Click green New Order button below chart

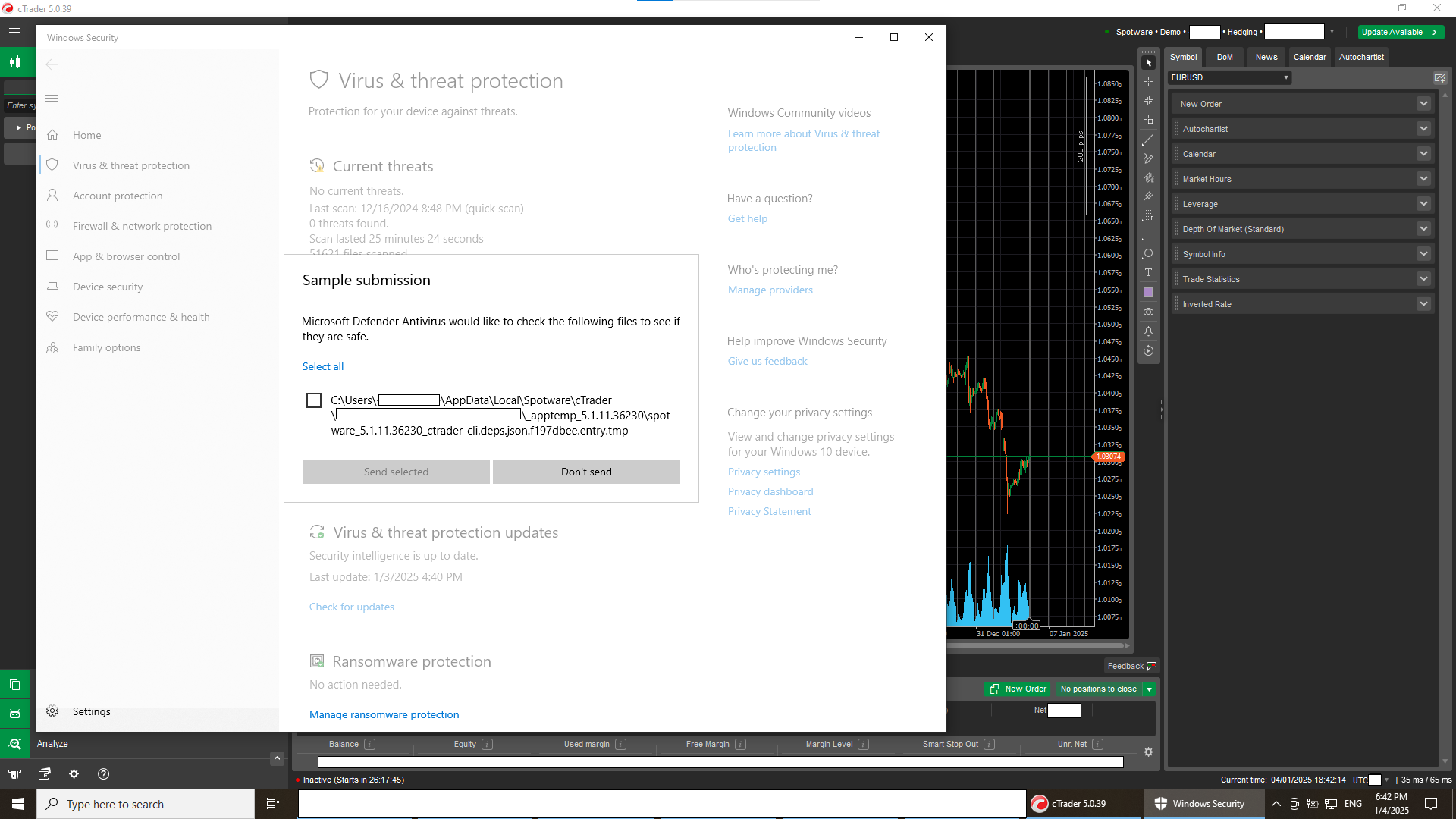(x=1018, y=689)
